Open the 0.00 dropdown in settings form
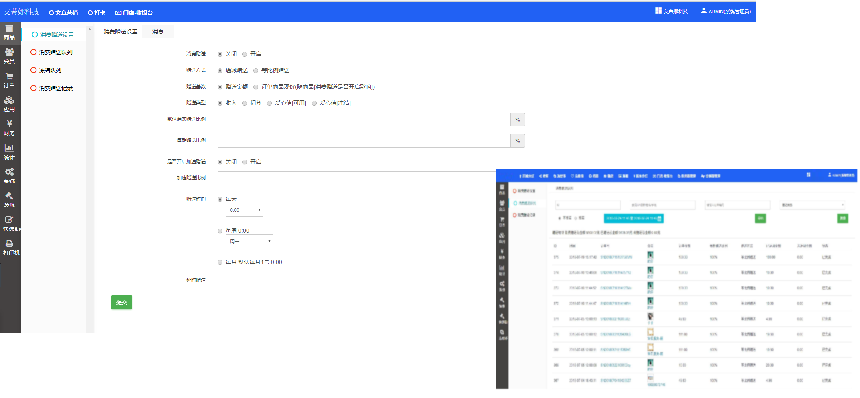 pos(244,210)
